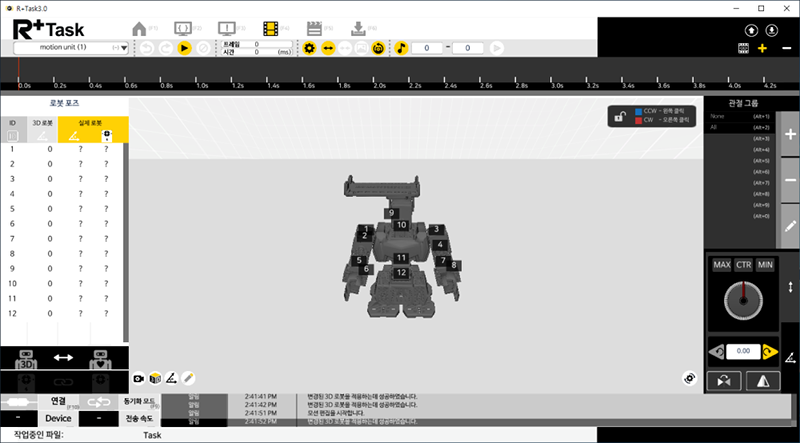Select the 실제 로봇 column header

click(93, 123)
